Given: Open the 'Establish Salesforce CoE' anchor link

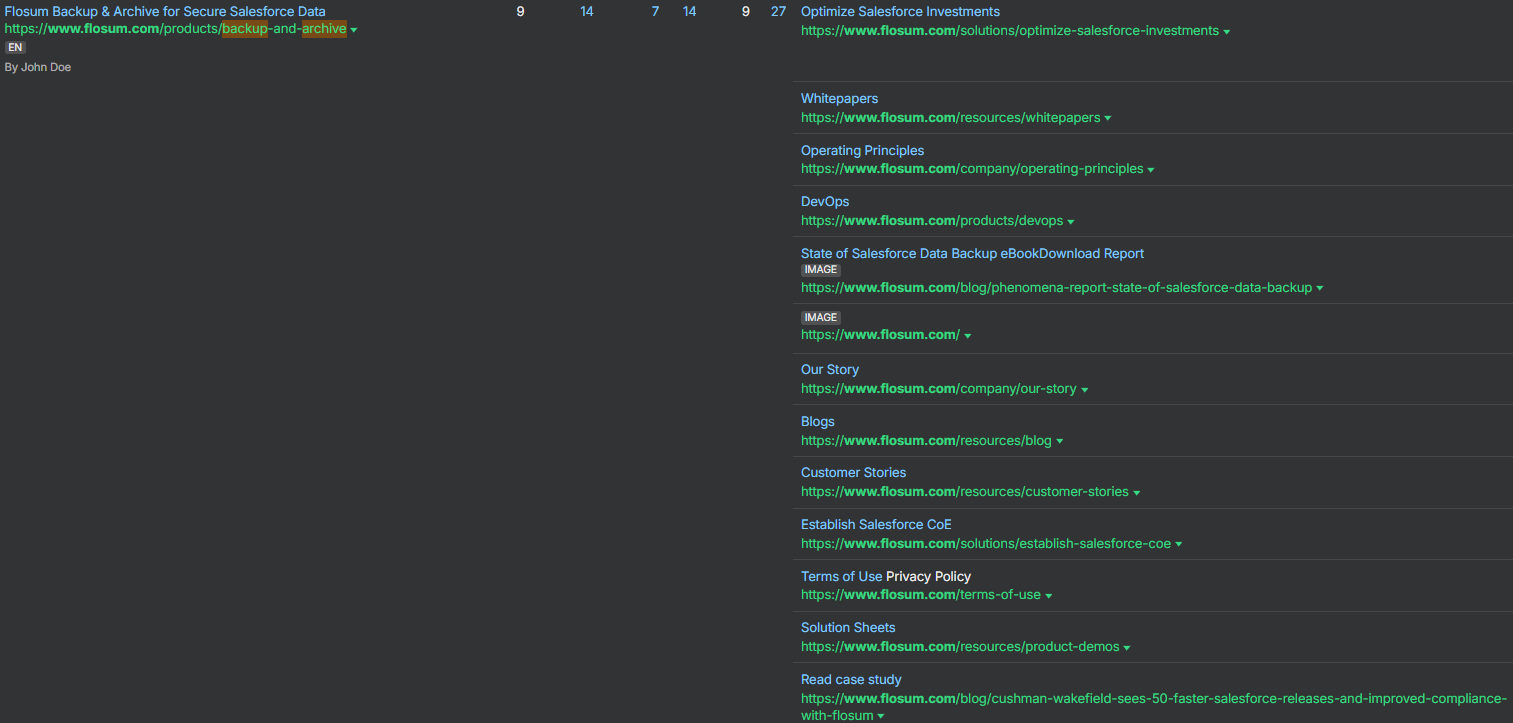Looking at the screenshot, I should [876, 525].
